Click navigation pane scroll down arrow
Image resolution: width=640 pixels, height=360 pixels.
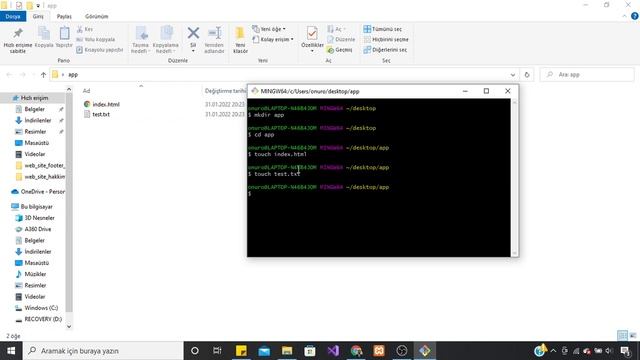click(x=69, y=327)
